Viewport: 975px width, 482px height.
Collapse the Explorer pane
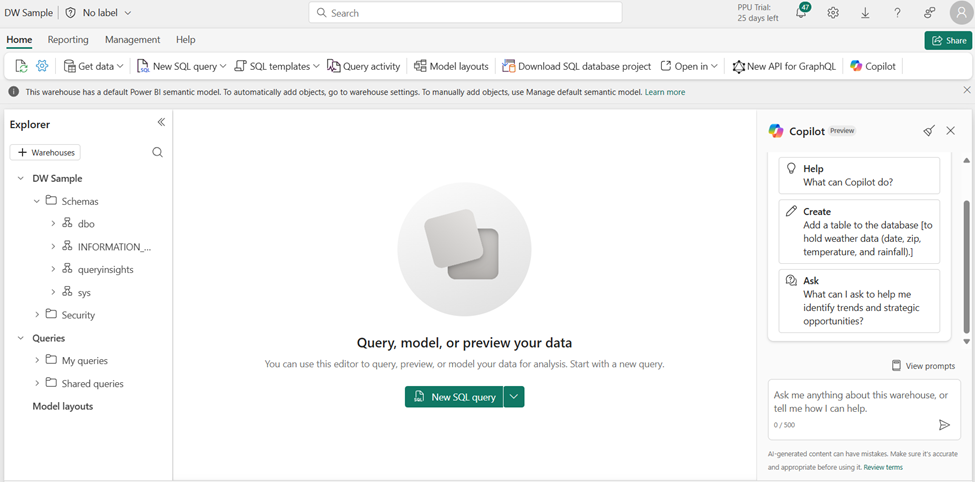click(x=161, y=122)
